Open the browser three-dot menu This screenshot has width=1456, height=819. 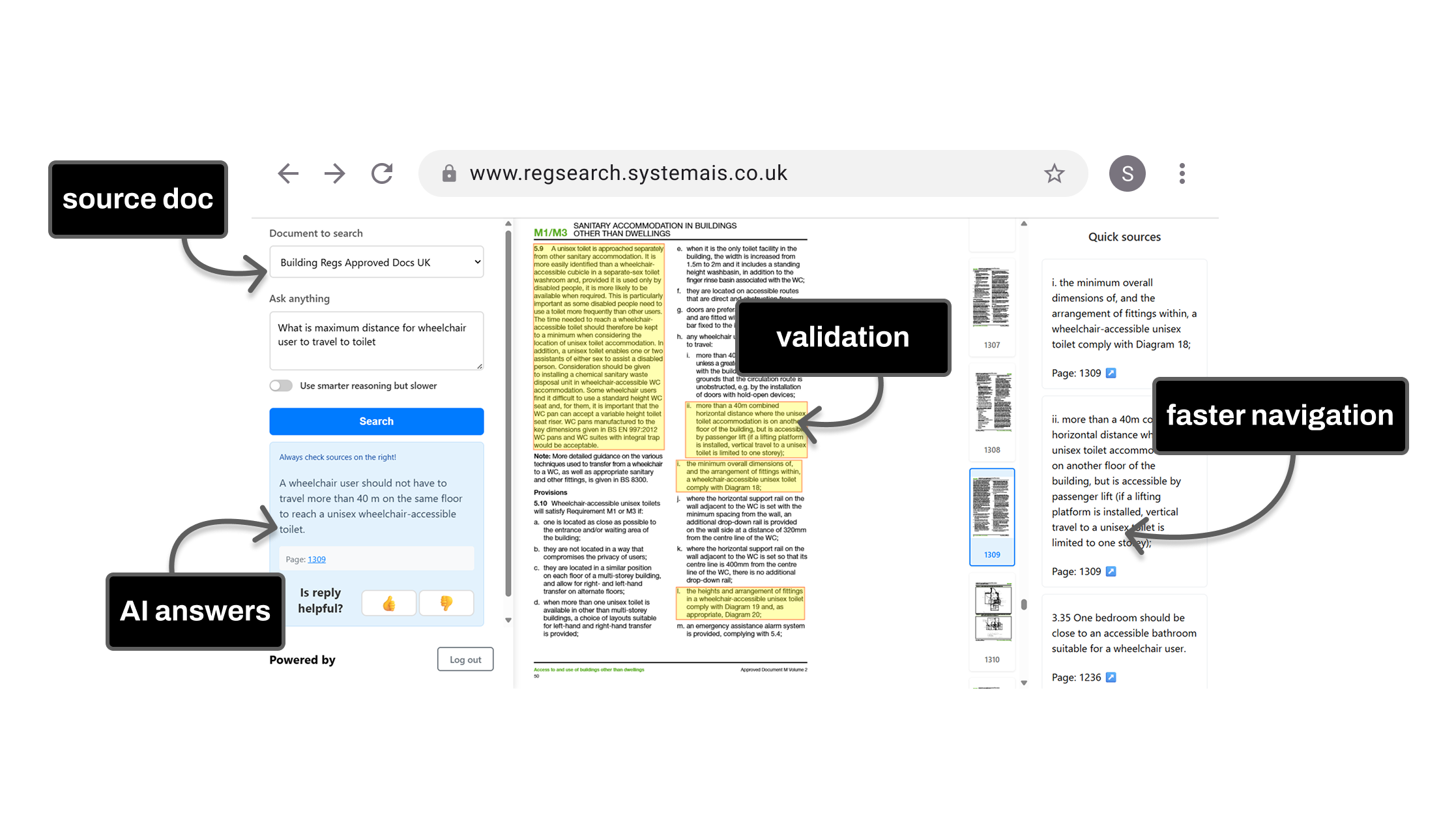click(x=1182, y=173)
